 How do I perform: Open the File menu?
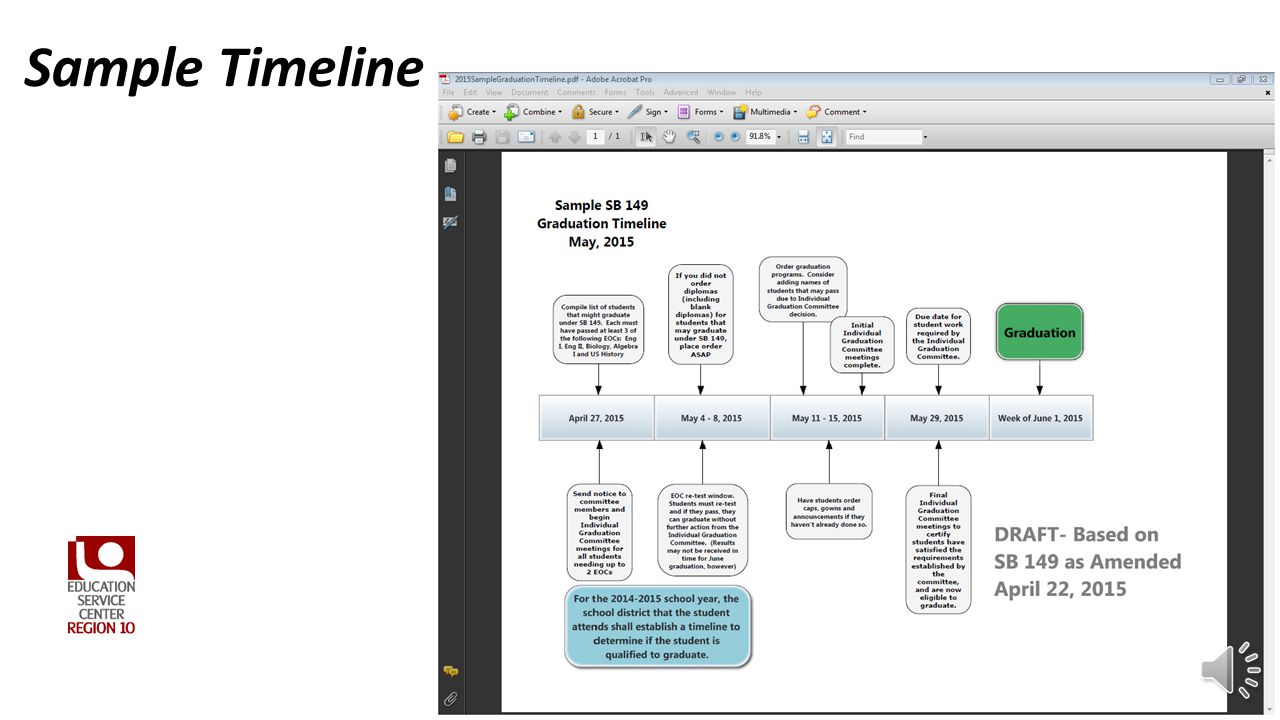click(449, 92)
